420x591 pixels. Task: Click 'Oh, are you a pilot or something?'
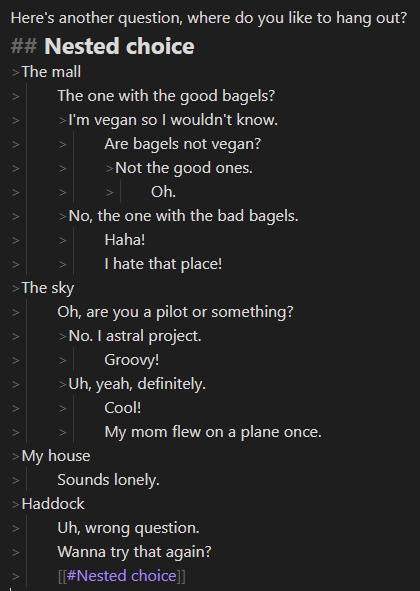pos(175,312)
